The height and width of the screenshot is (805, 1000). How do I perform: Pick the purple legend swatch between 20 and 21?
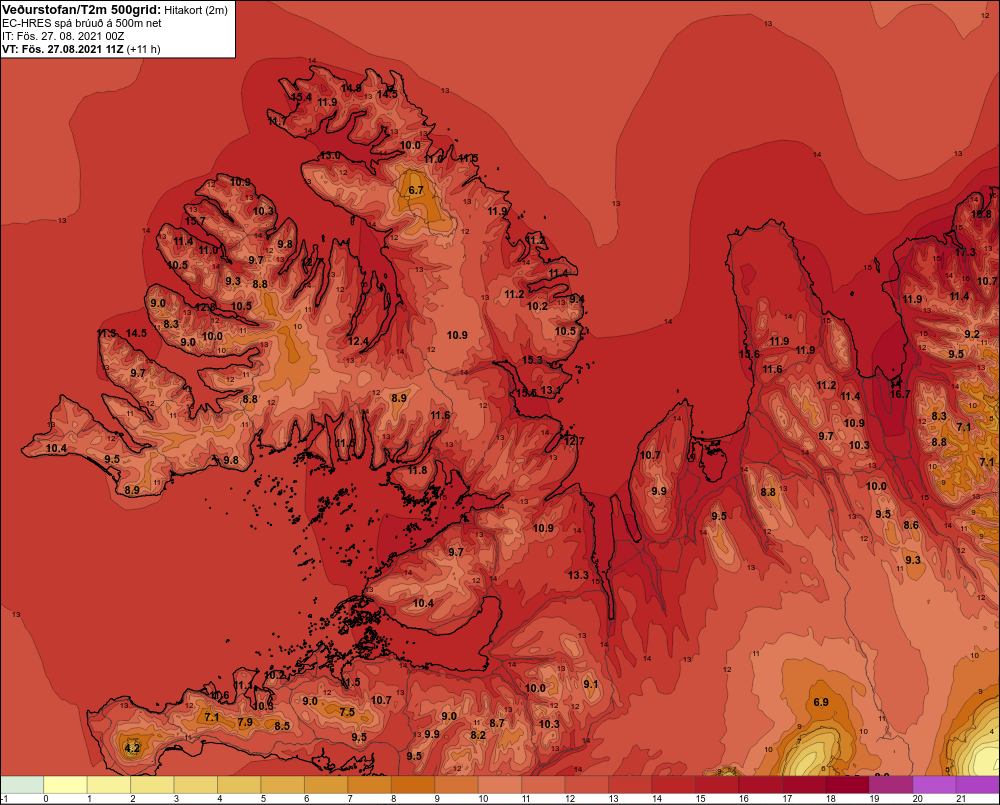[934, 785]
